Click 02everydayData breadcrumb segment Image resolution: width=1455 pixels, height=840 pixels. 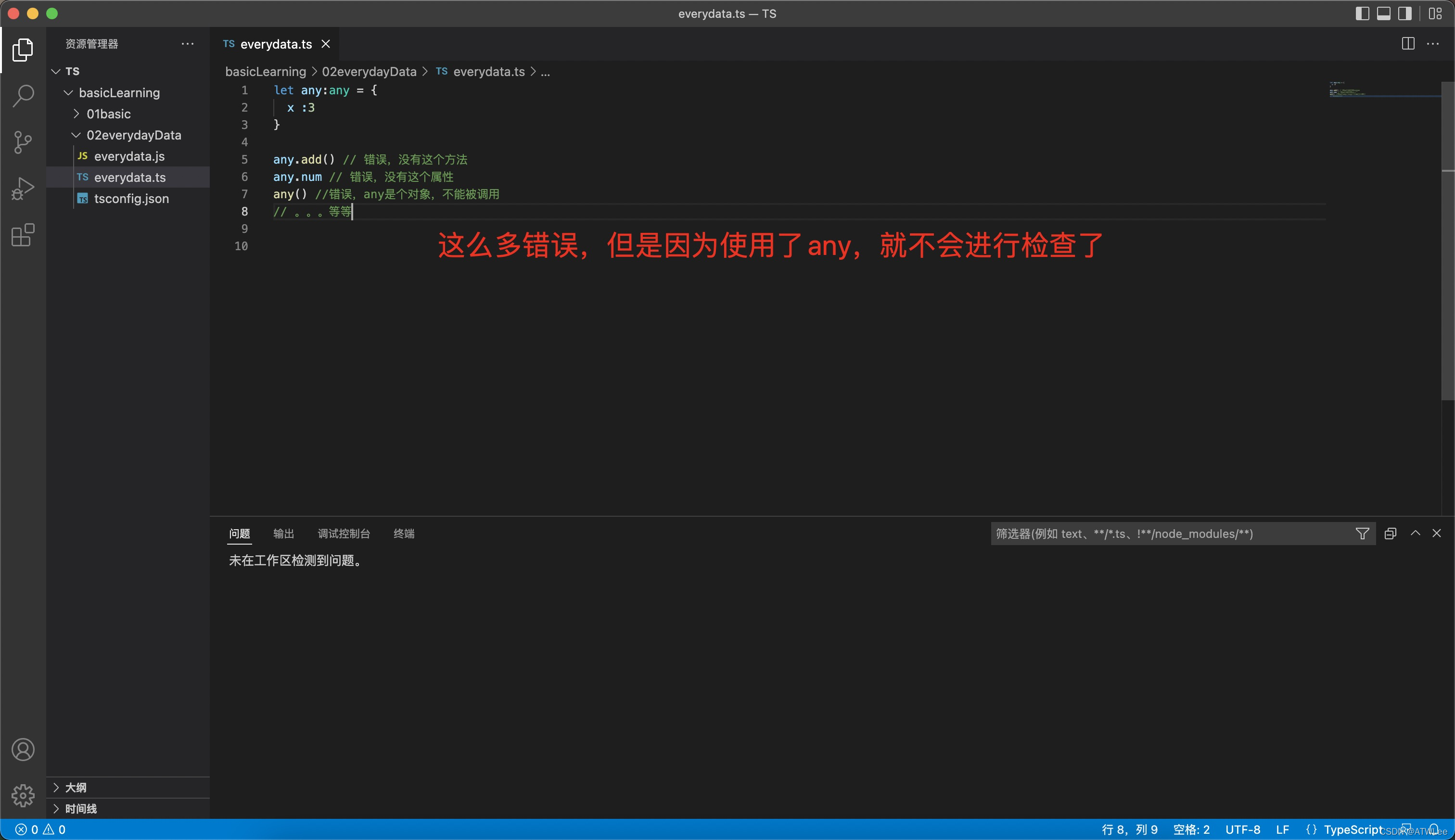point(369,72)
